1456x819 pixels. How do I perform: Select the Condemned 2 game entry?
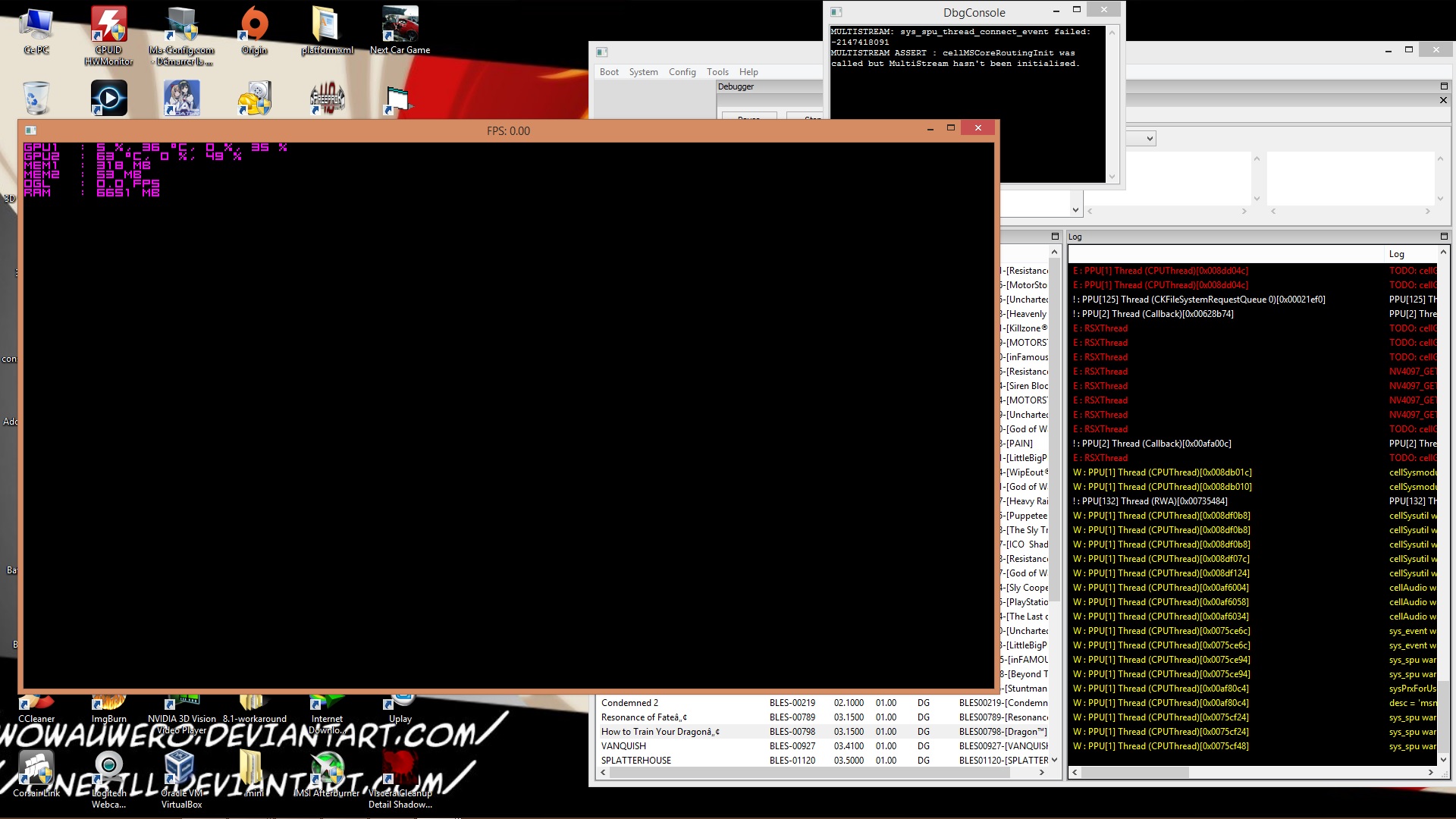(x=629, y=703)
